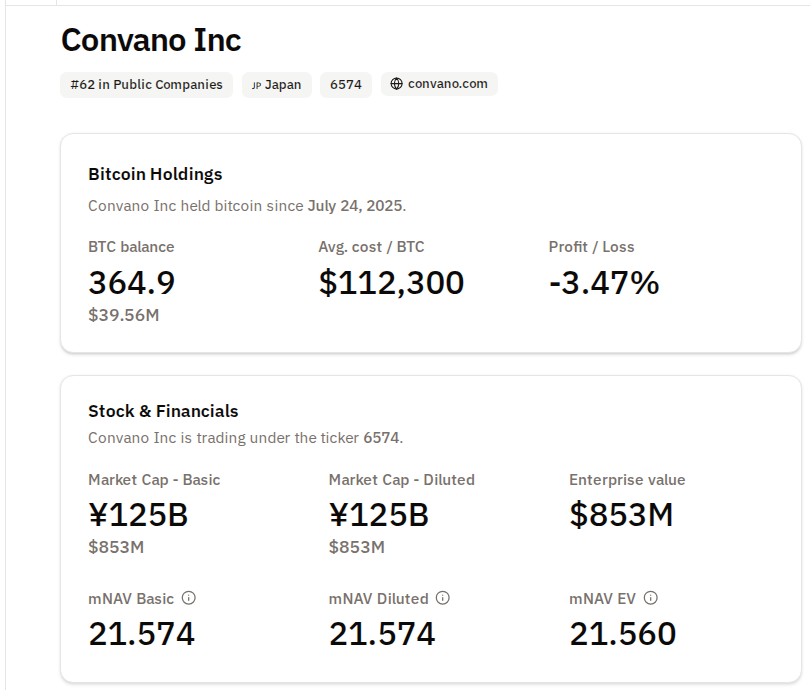Click the ¥125B value under Market Cap - Diluted
The image size is (810, 690).
(378, 515)
